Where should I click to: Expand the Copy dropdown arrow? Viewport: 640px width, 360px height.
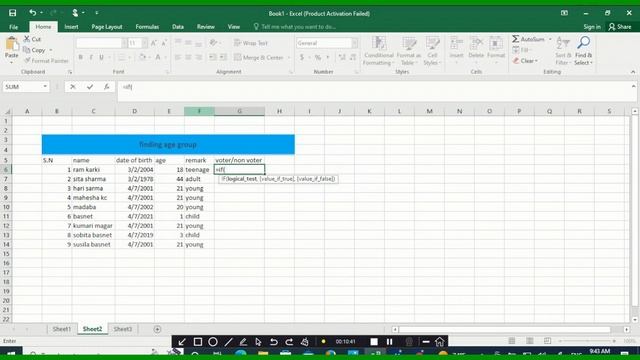51,50
